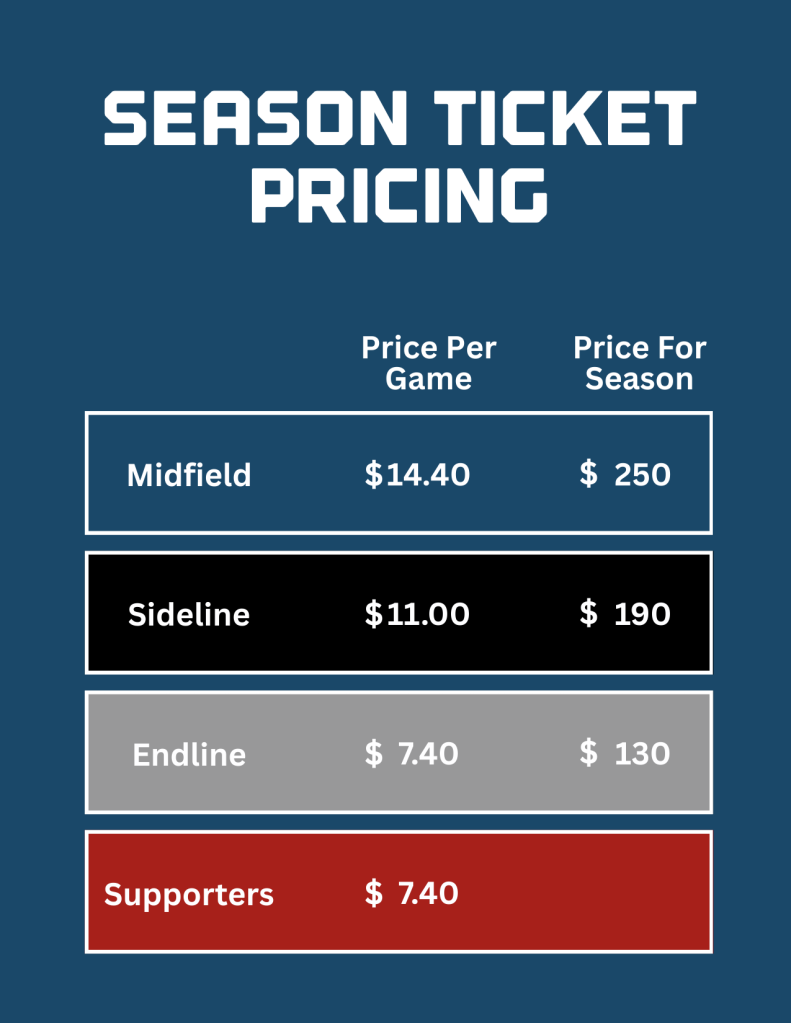Select the Price For Season column header
This screenshot has width=791, height=1023.
[x=639, y=363]
